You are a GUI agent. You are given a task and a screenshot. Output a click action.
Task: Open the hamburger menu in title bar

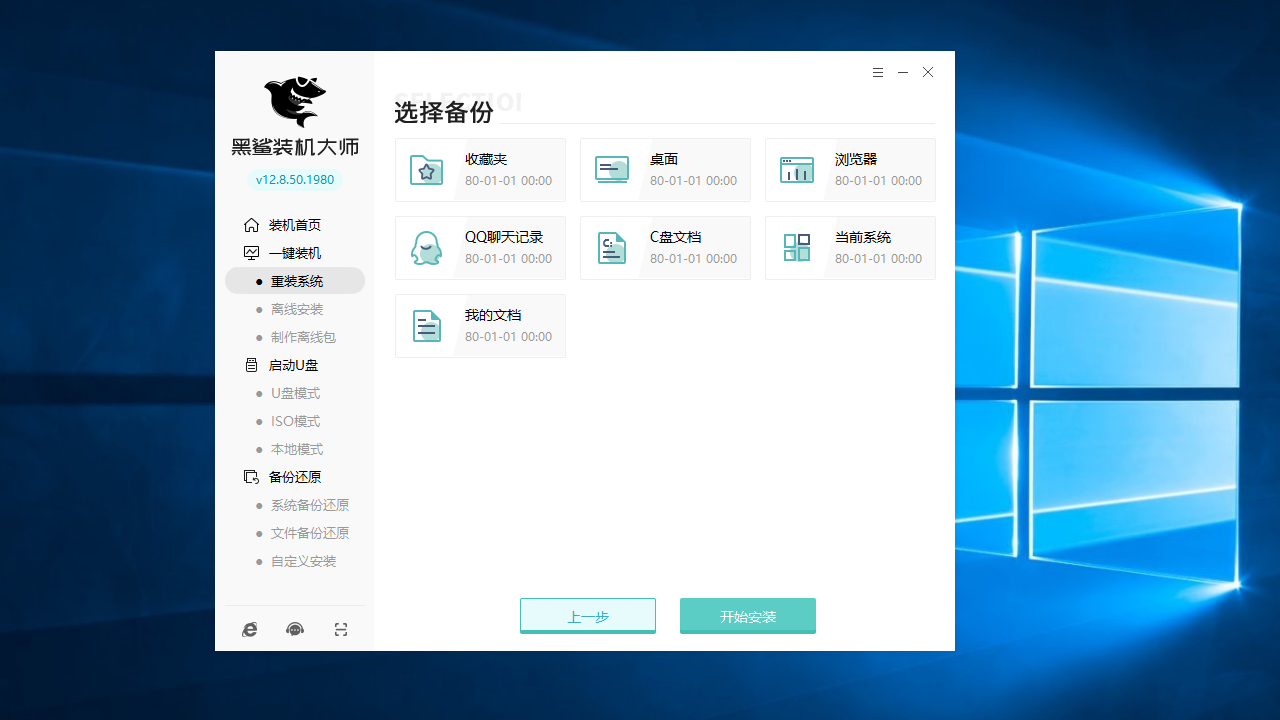pos(878,73)
